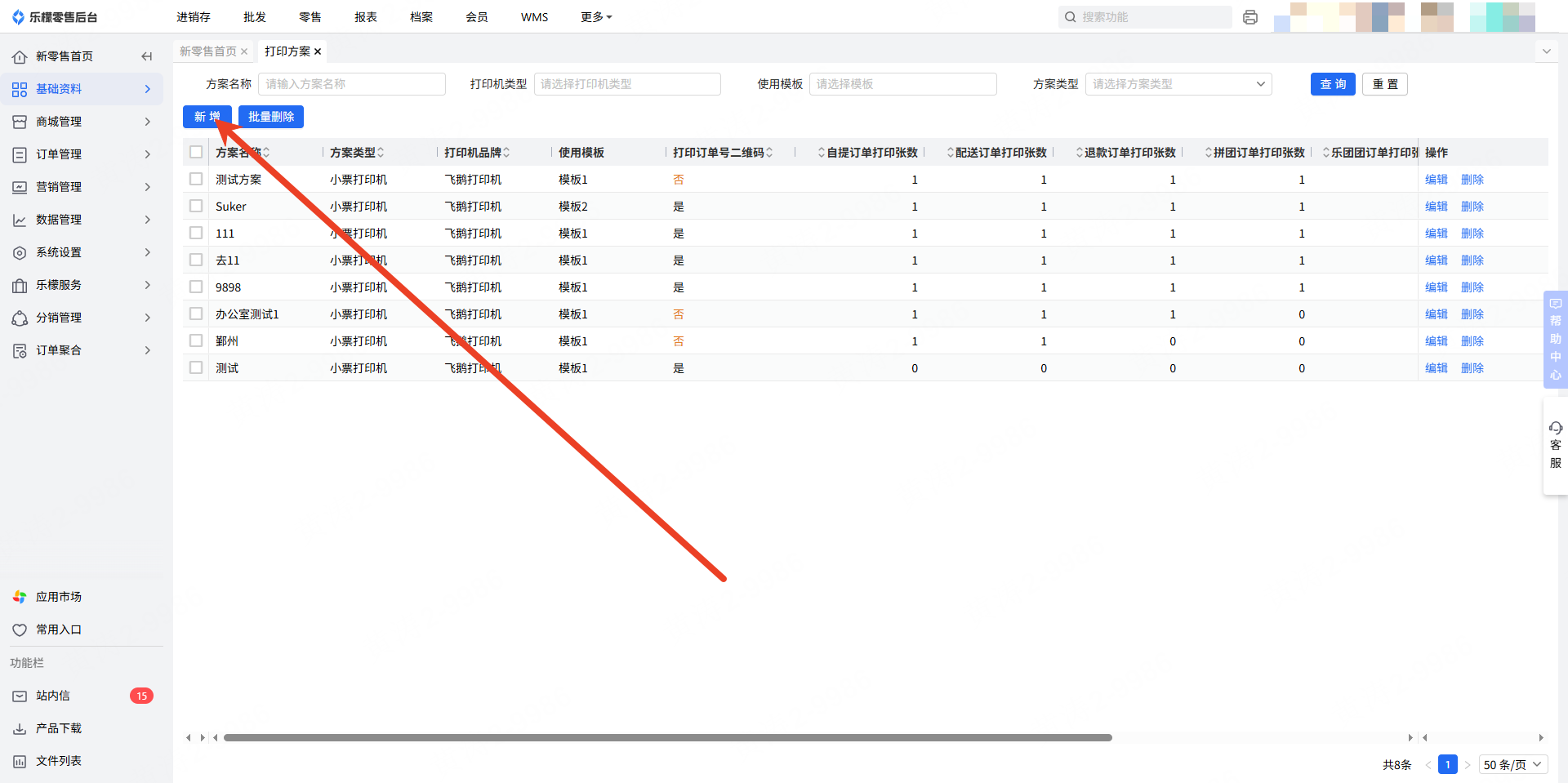Collapse the sidebar with the arrow icon
1568x783 pixels.
click(x=147, y=56)
